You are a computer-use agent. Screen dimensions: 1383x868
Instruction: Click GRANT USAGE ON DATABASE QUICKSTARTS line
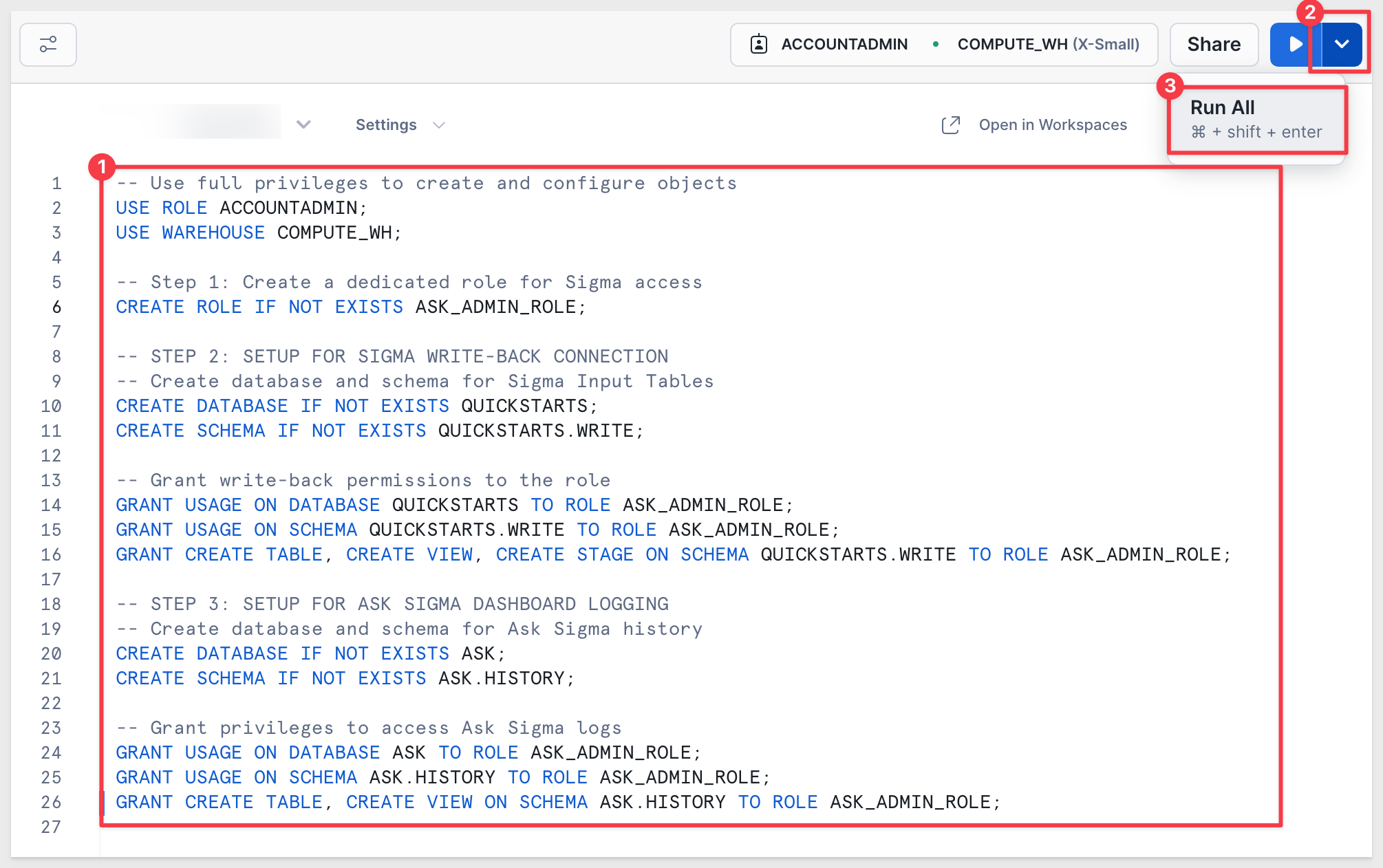[455, 505]
